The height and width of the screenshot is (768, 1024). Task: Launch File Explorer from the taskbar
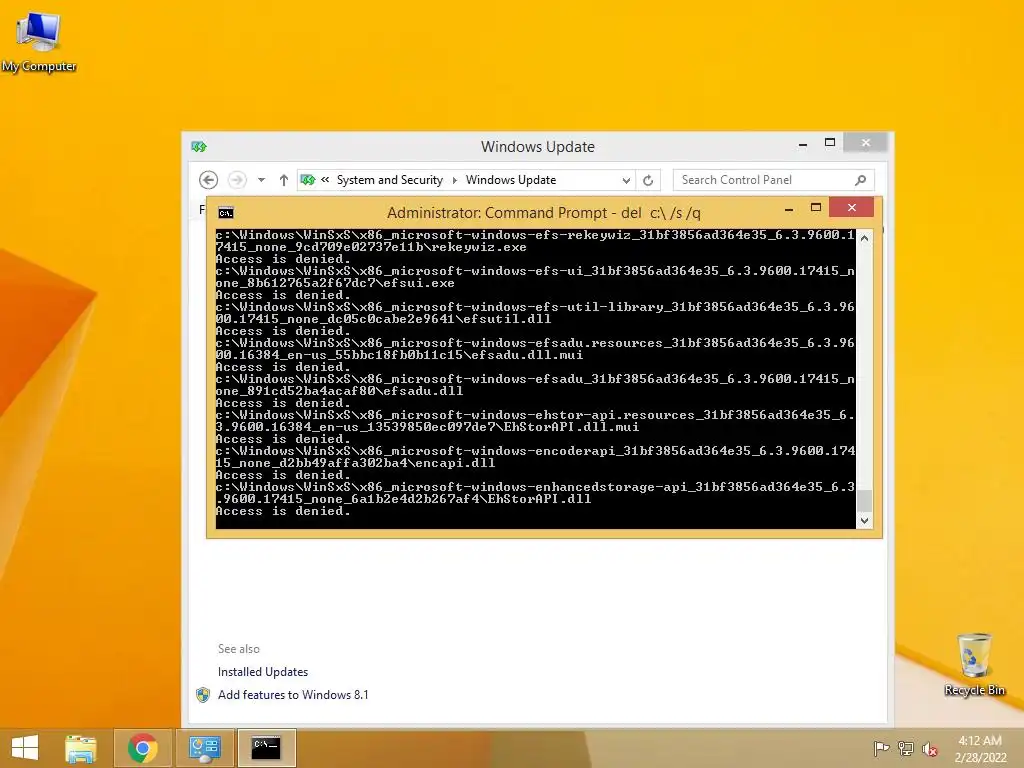coord(81,748)
